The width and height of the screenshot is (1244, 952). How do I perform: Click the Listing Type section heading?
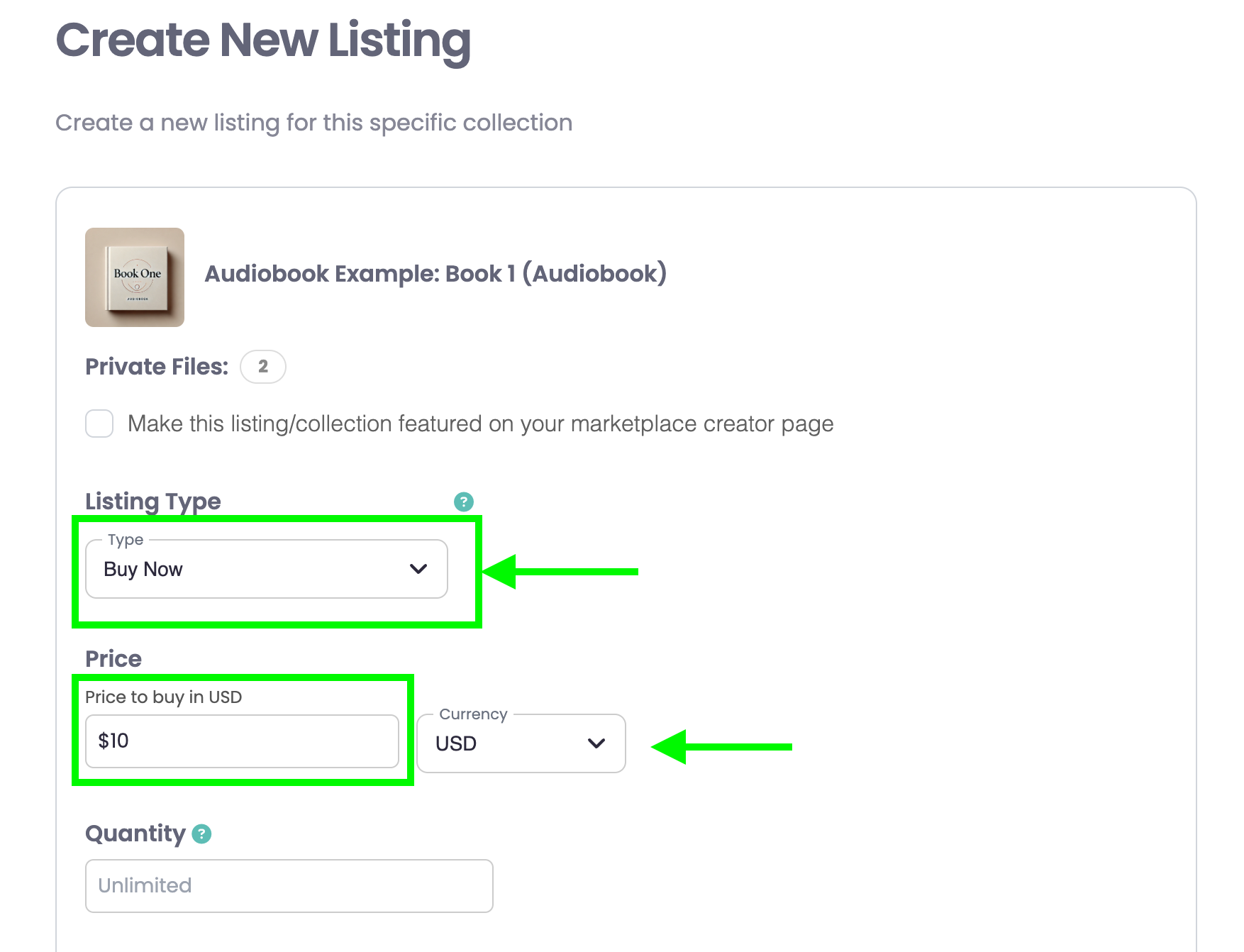tap(153, 502)
